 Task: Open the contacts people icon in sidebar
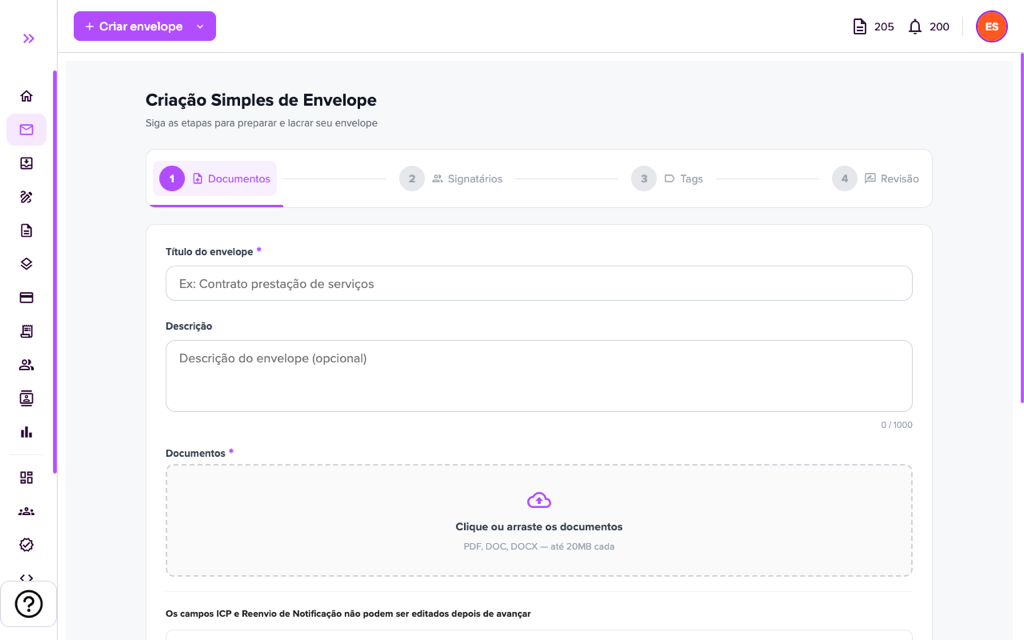tap(26, 365)
